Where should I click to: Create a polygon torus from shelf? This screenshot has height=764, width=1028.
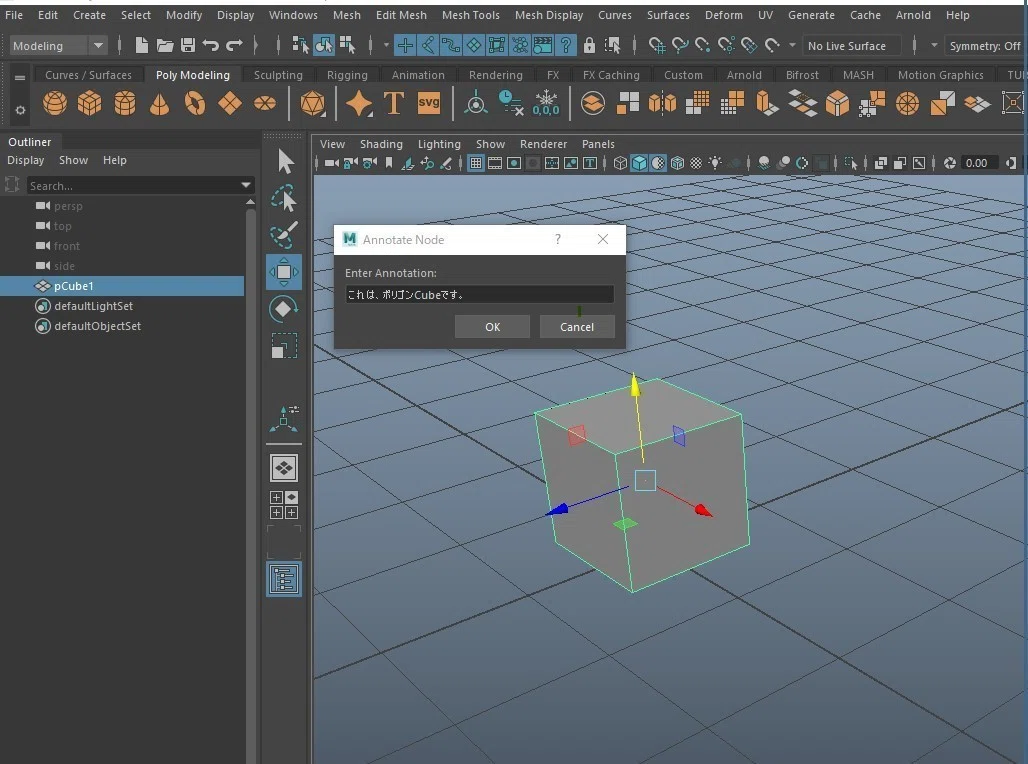(x=195, y=103)
